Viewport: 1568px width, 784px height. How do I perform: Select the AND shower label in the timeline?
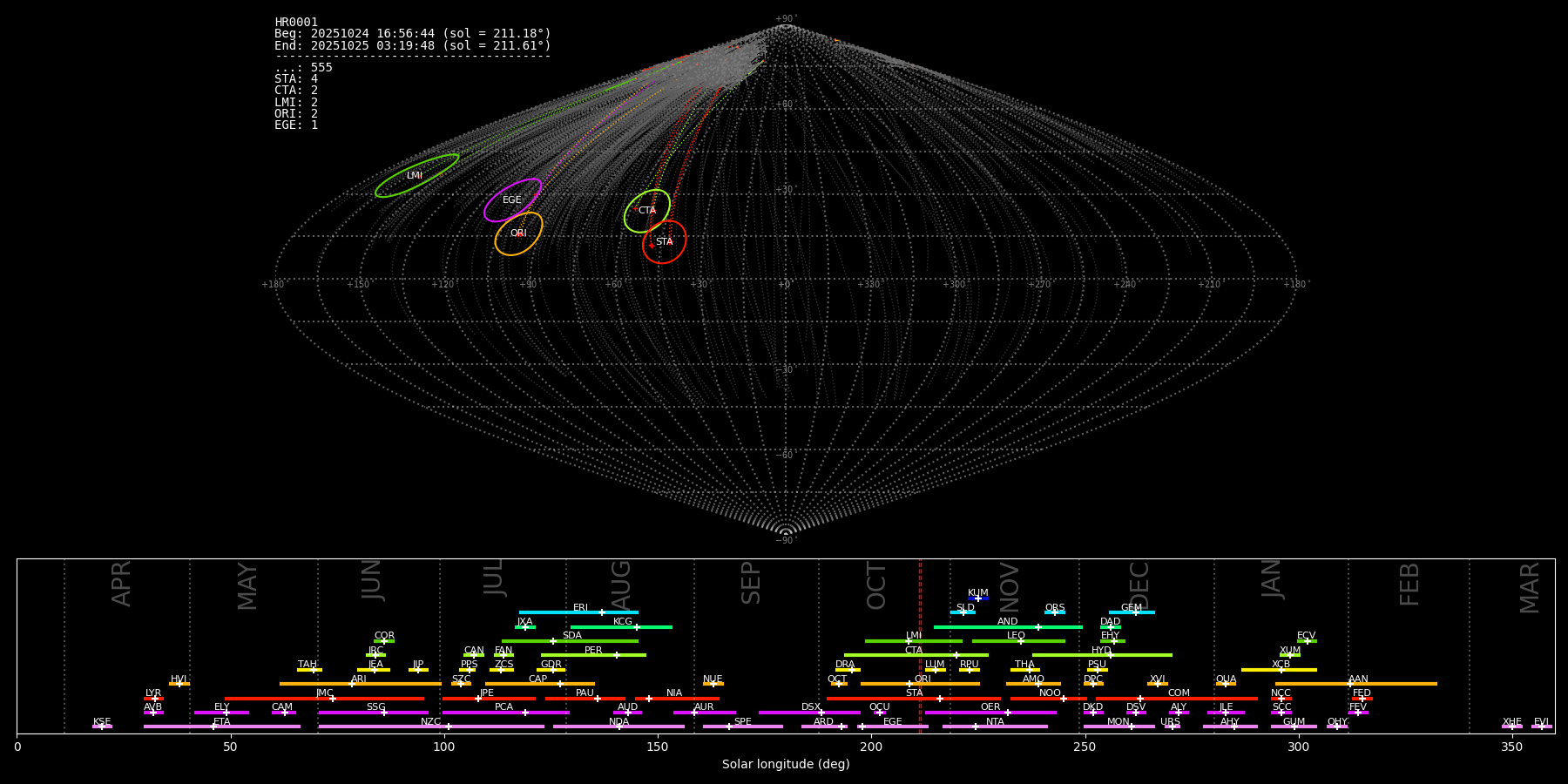click(1008, 622)
